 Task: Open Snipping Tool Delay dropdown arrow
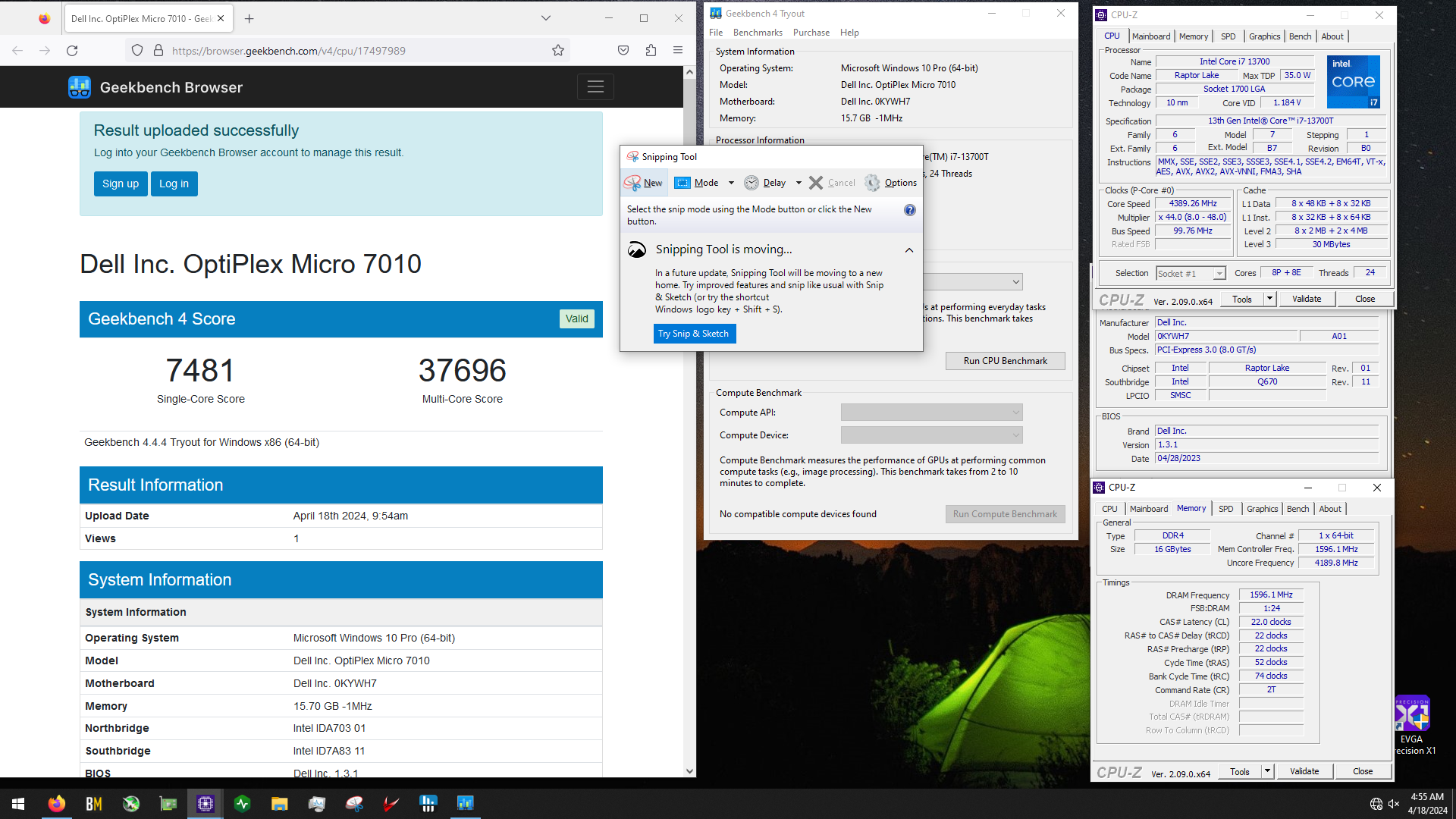pyautogui.click(x=799, y=183)
